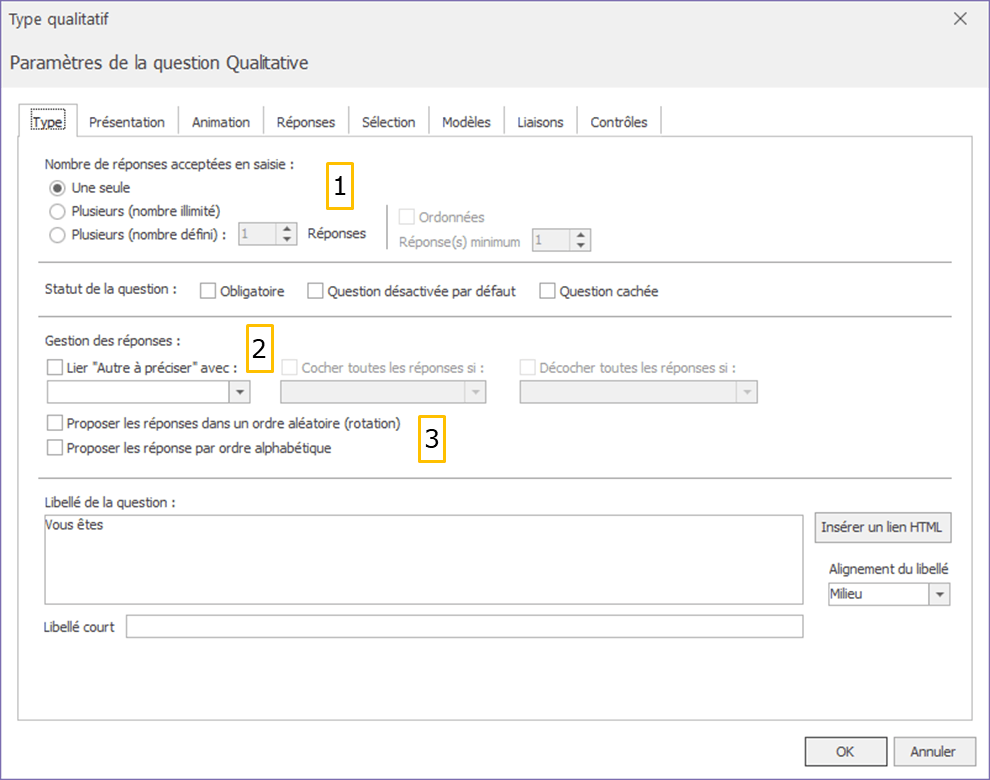Image resolution: width=990 pixels, height=780 pixels.
Task: Open the Contrôles tab
Action: coord(619,122)
